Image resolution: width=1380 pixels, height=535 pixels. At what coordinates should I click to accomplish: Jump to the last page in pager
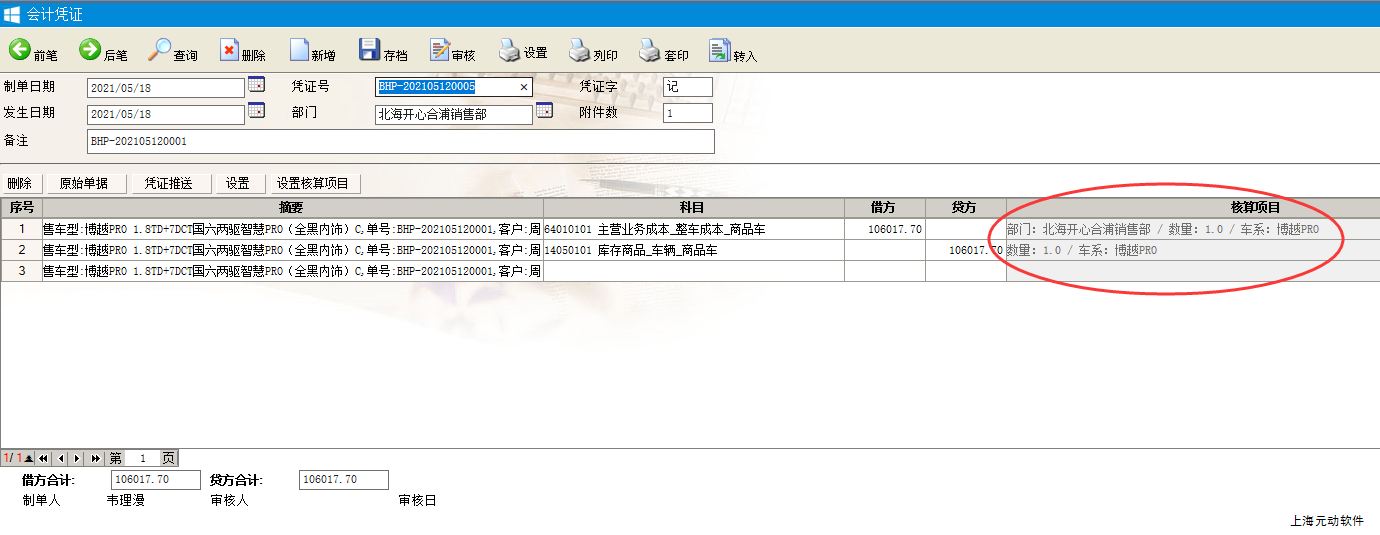click(x=95, y=458)
